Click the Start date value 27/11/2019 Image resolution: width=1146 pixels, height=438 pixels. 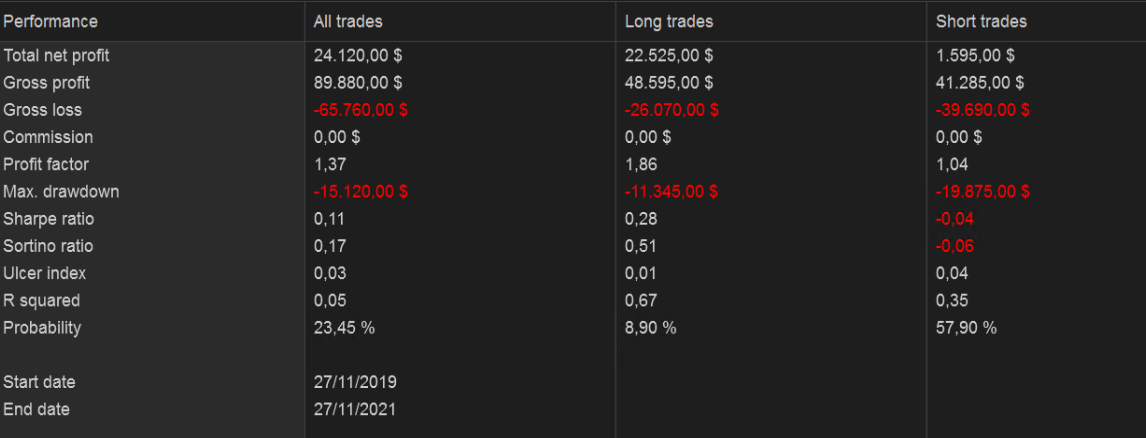[x=355, y=382]
